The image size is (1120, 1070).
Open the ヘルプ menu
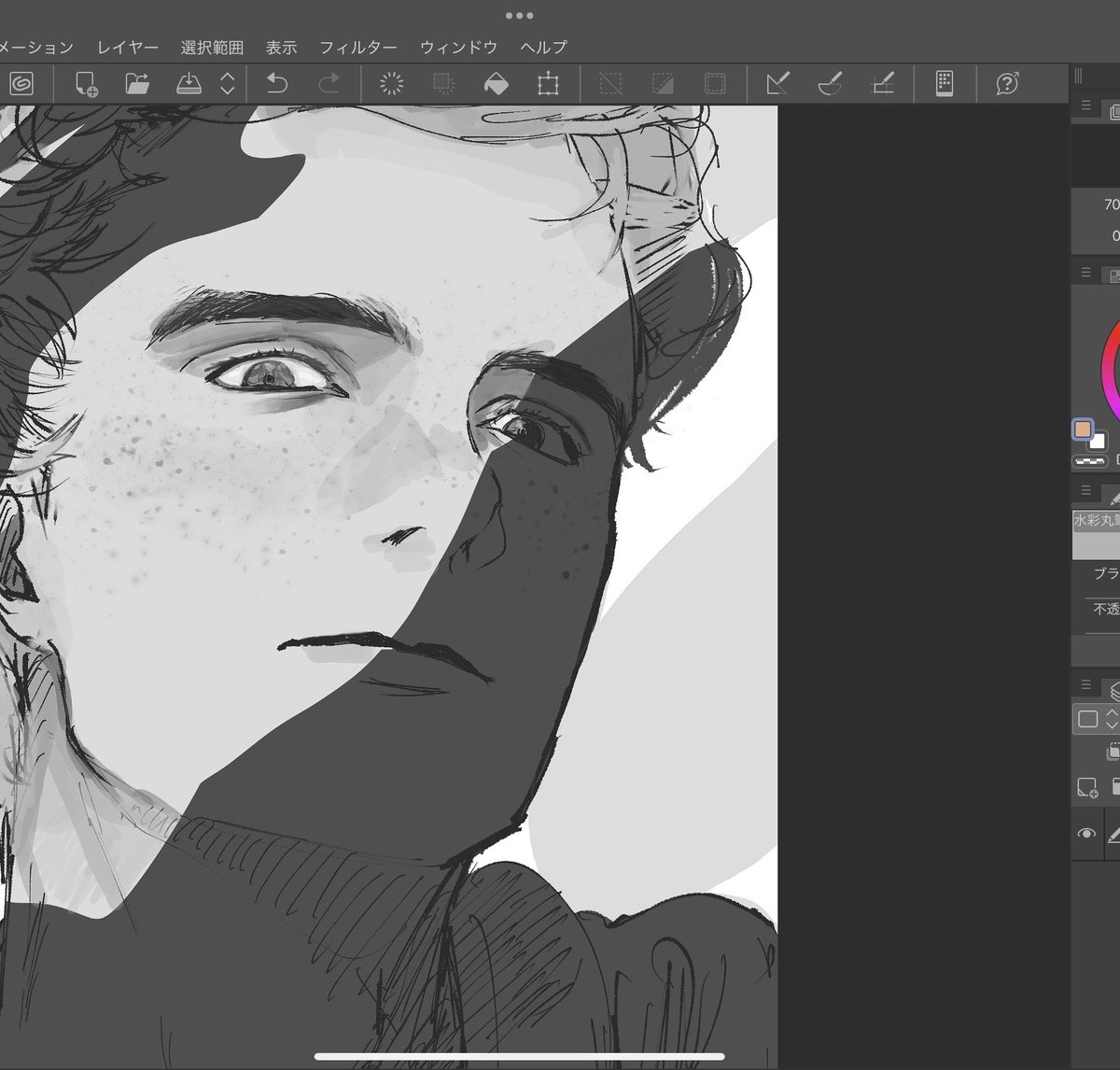coord(543,47)
